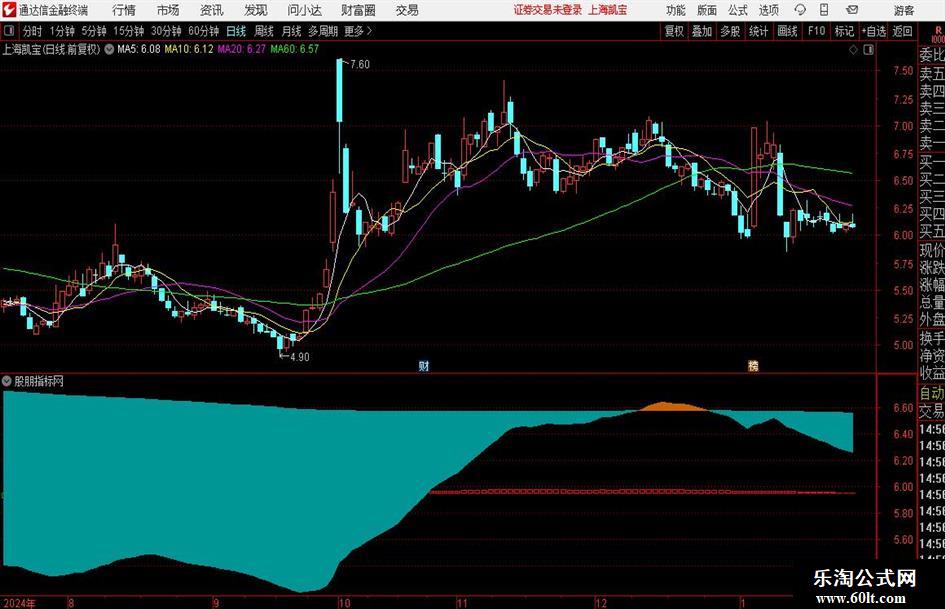Image resolution: width=945 pixels, height=609 pixels.
Task: Open the 多周期 view
Action: pos(323,31)
